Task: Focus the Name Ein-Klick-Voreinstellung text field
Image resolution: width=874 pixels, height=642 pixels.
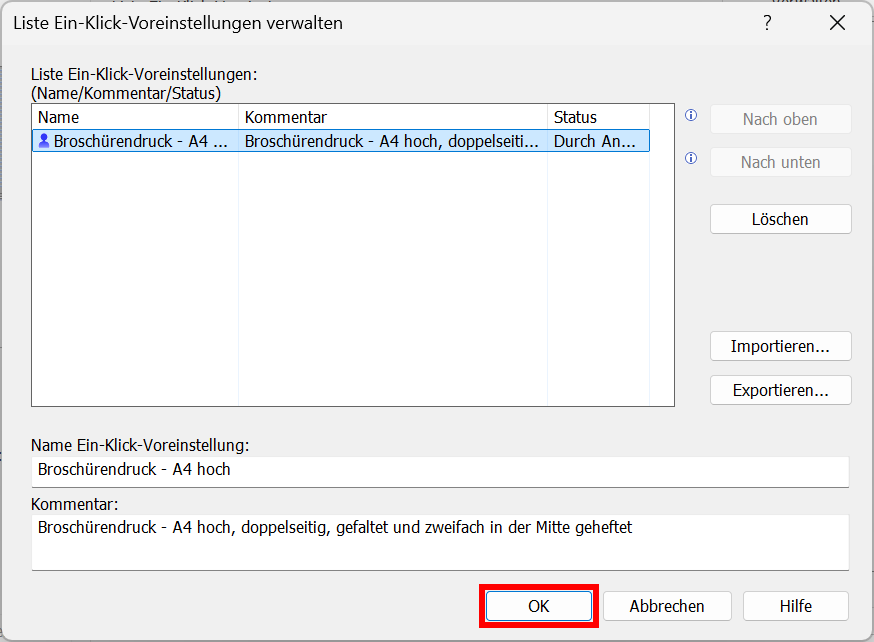Action: point(440,470)
